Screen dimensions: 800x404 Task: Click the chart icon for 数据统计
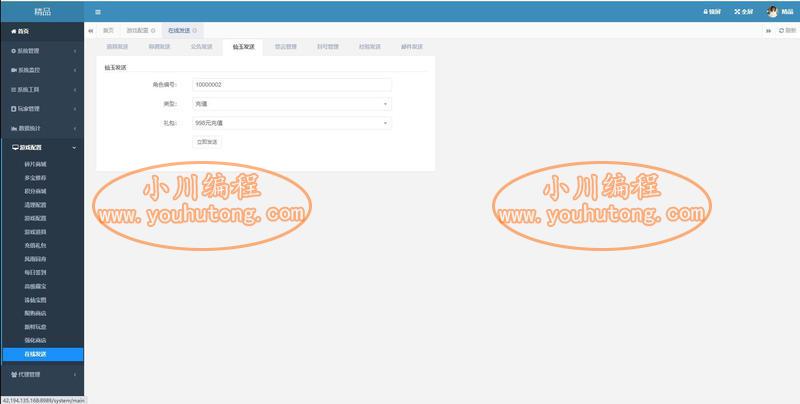point(14,128)
